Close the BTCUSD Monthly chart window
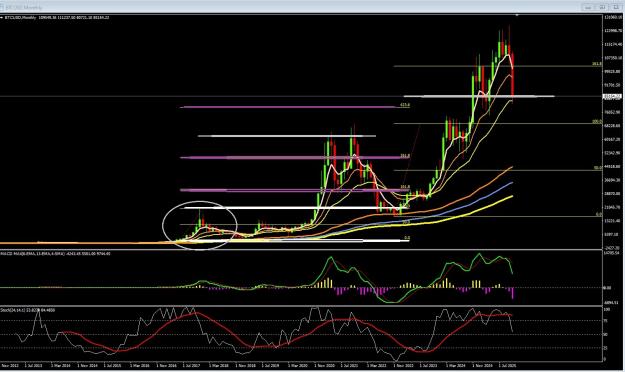 click(x=616, y=7)
